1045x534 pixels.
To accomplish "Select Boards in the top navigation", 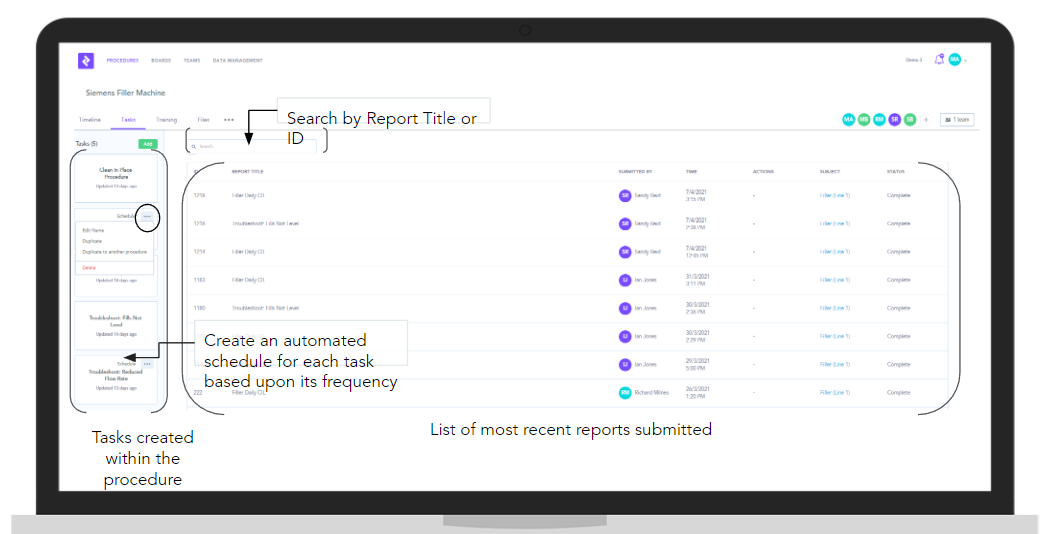I will point(161,61).
